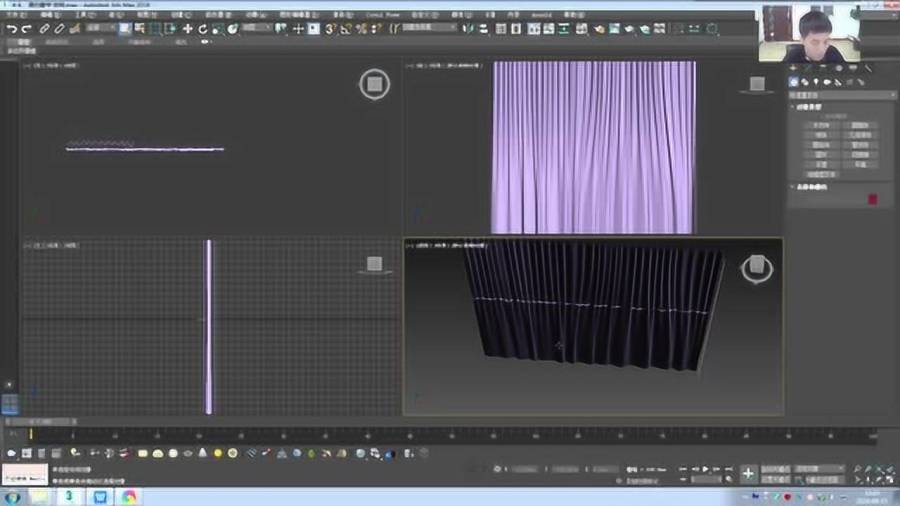Click the Redo arrow in main toolbar
This screenshot has width=900, height=506.
tap(26, 28)
